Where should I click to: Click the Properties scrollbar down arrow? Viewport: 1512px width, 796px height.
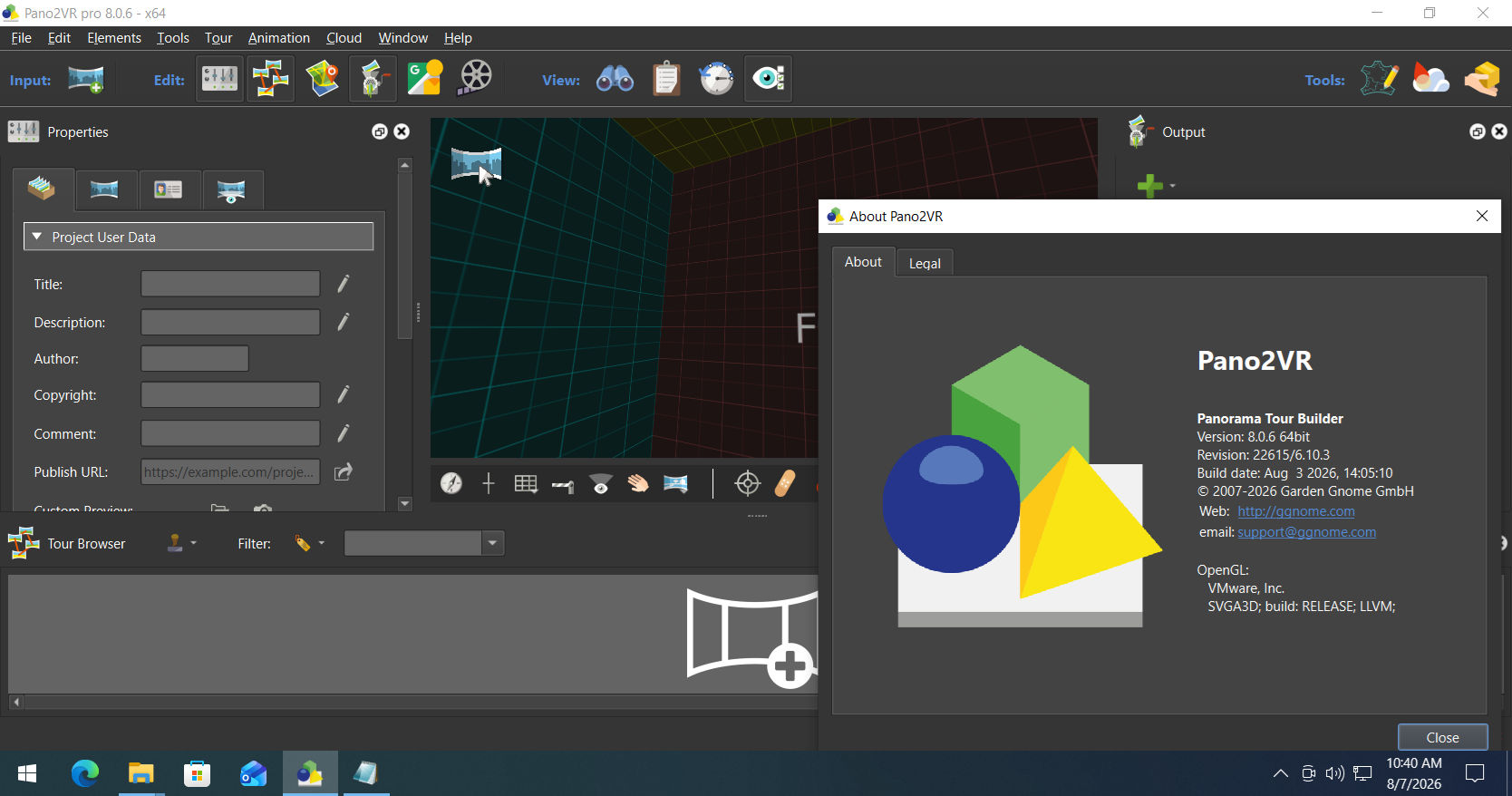pos(405,503)
